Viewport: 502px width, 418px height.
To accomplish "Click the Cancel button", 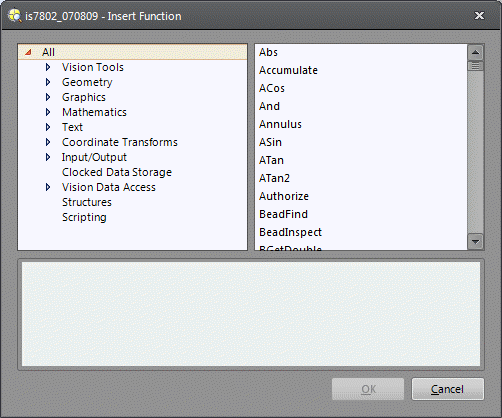I will [x=448, y=389].
